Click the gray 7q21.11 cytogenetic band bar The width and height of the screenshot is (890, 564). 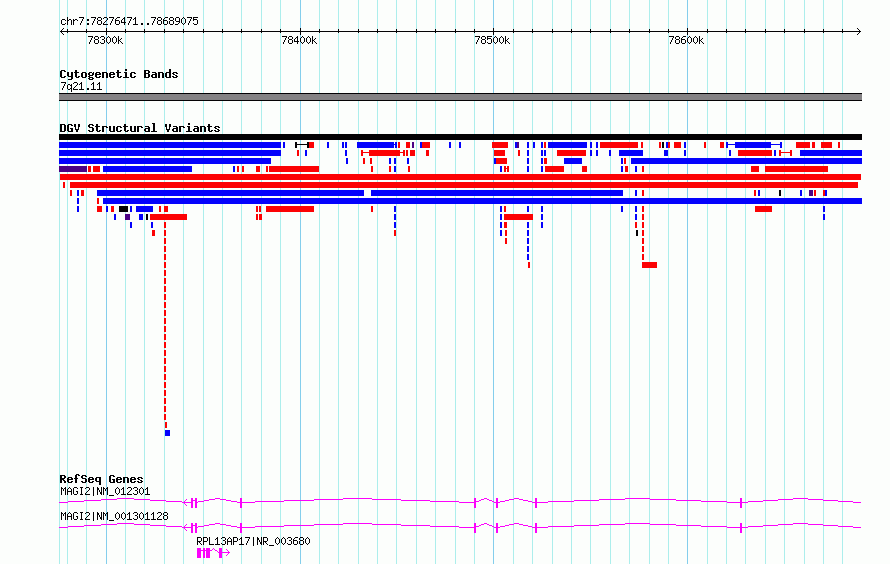460,97
